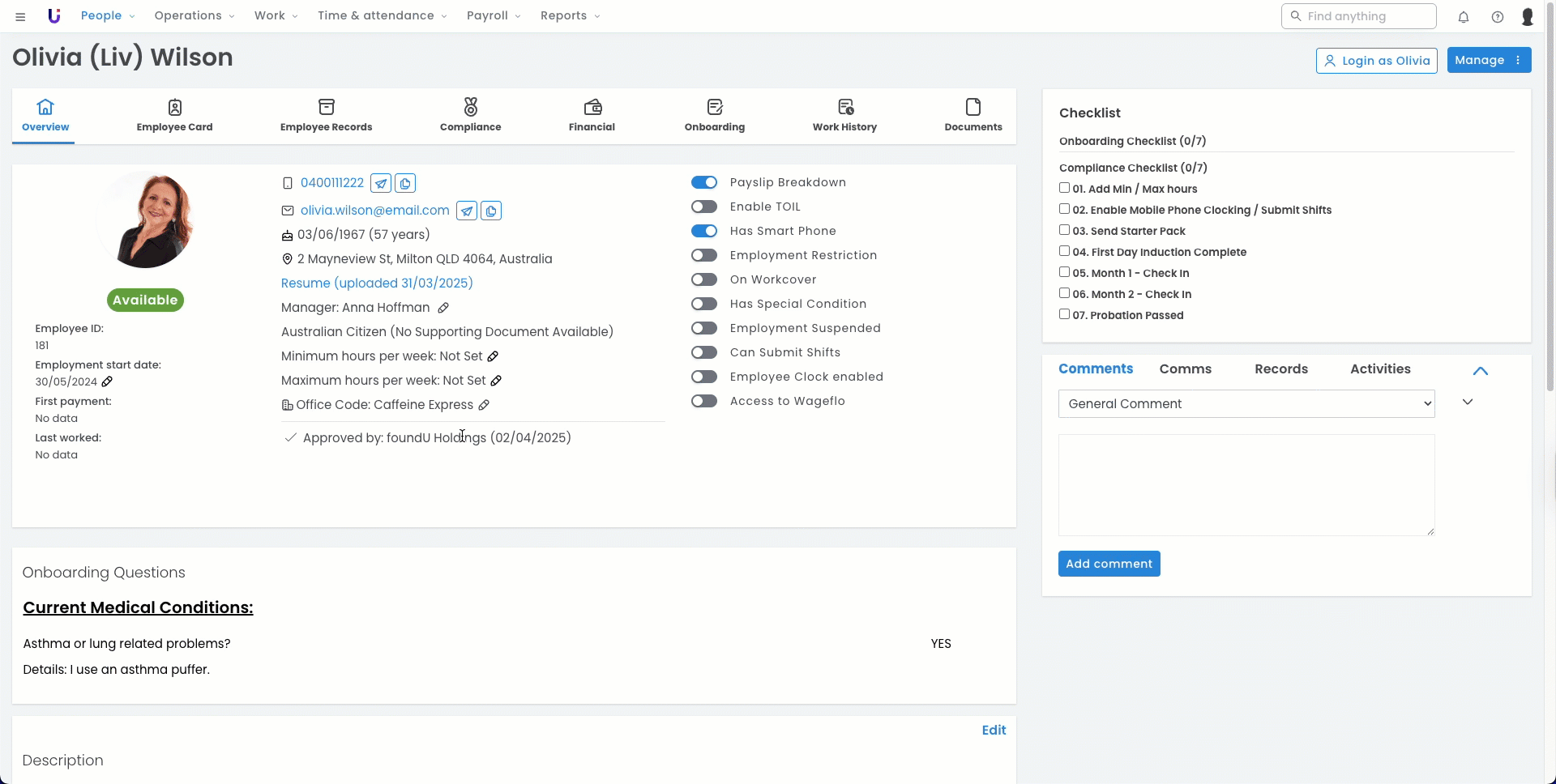Open the notifications bell icon
Viewport: 1556px width, 784px height.
pyautogui.click(x=1464, y=16)
